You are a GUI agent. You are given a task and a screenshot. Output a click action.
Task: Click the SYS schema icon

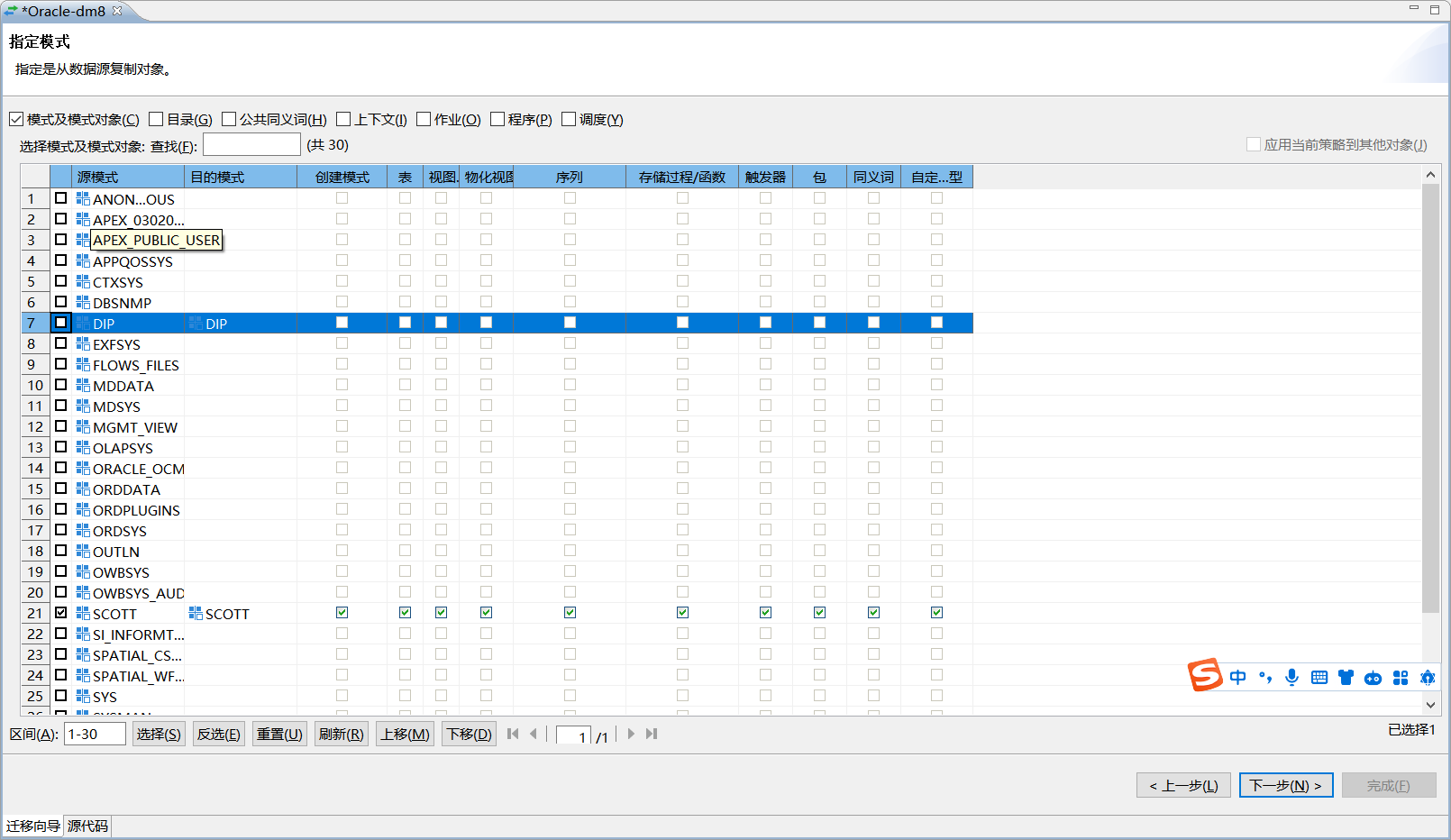(83, 697)
